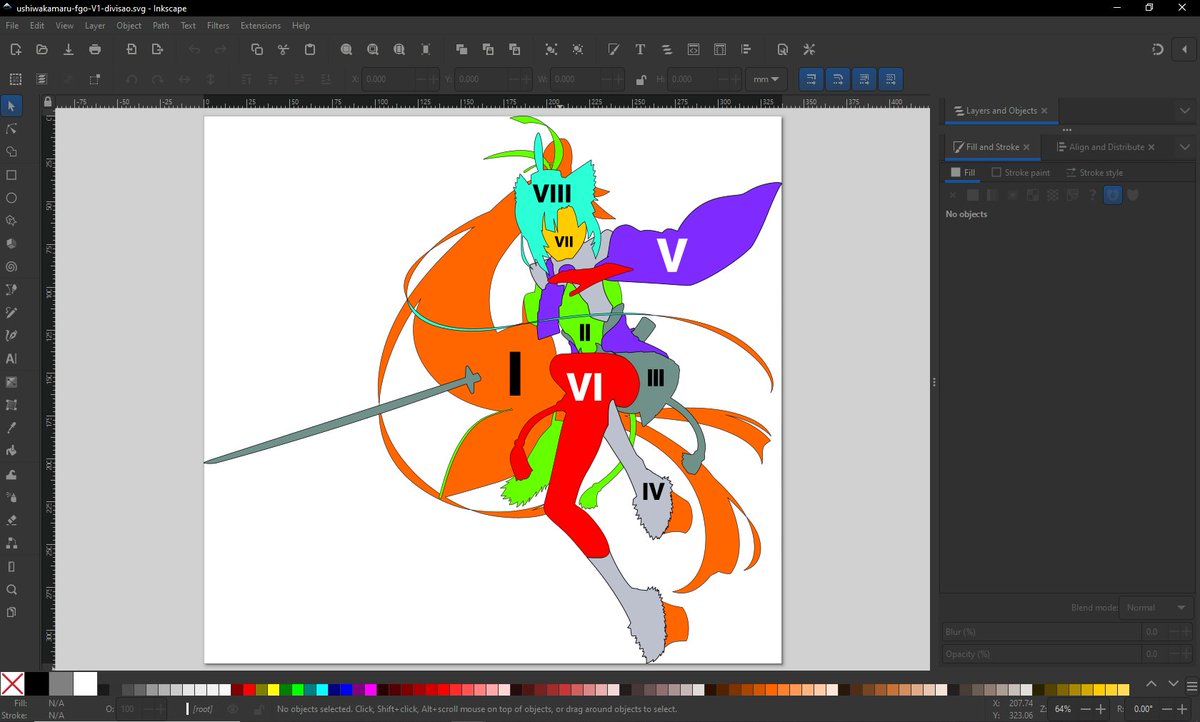
Task: Select the Node edit tool
Action: tap(12, 129)
